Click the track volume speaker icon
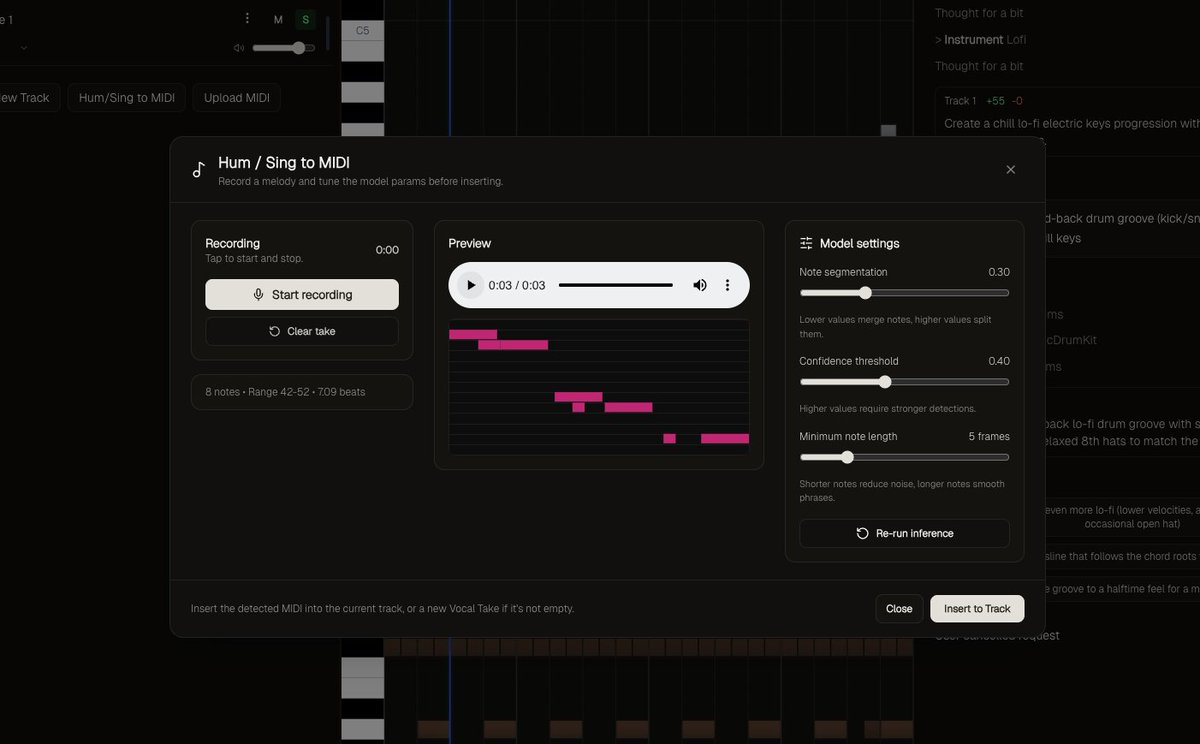 click(x=239, y=48)
